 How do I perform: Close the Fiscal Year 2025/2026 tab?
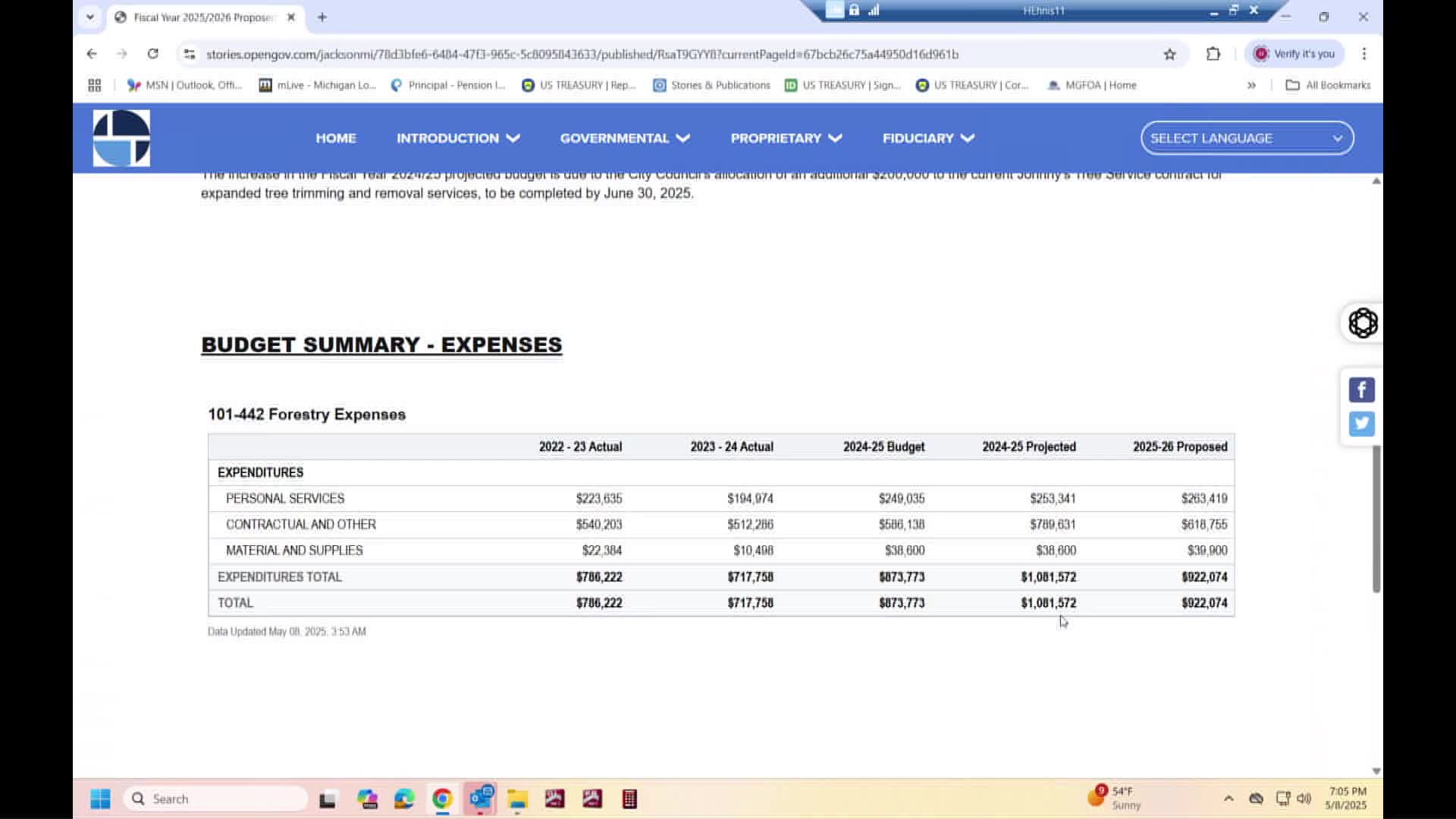(290, 17)
